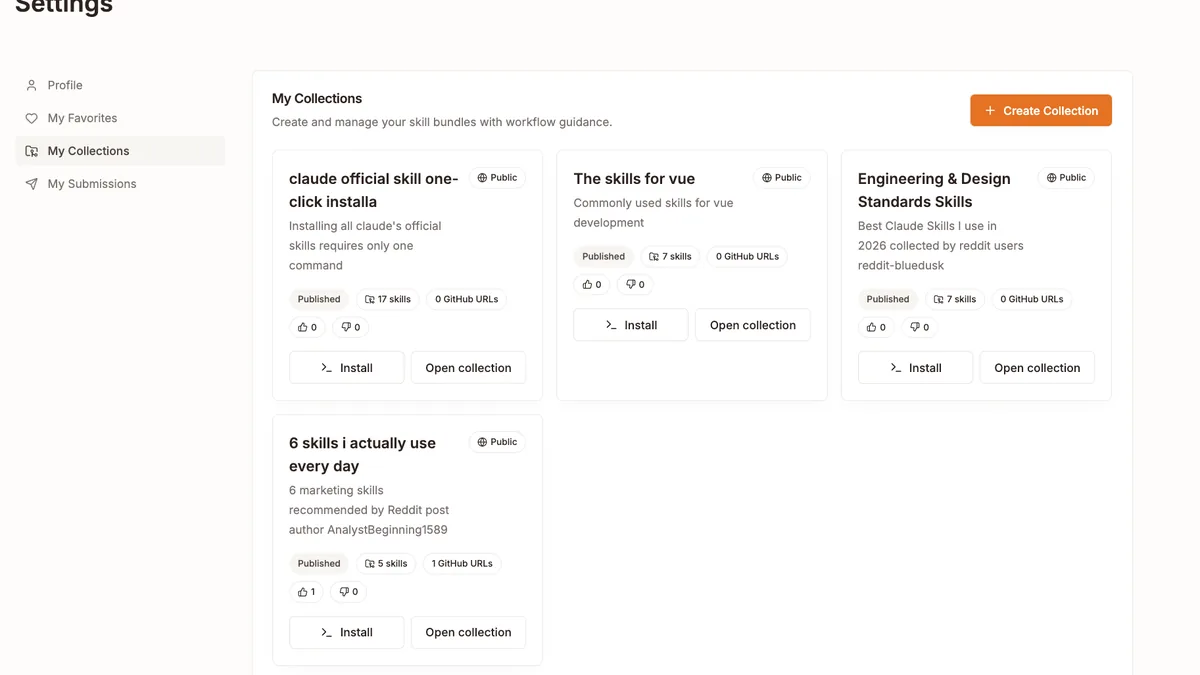Click the Create Collection button
This screenshot has height=675, width=1200.
(x=1040, y=111)
